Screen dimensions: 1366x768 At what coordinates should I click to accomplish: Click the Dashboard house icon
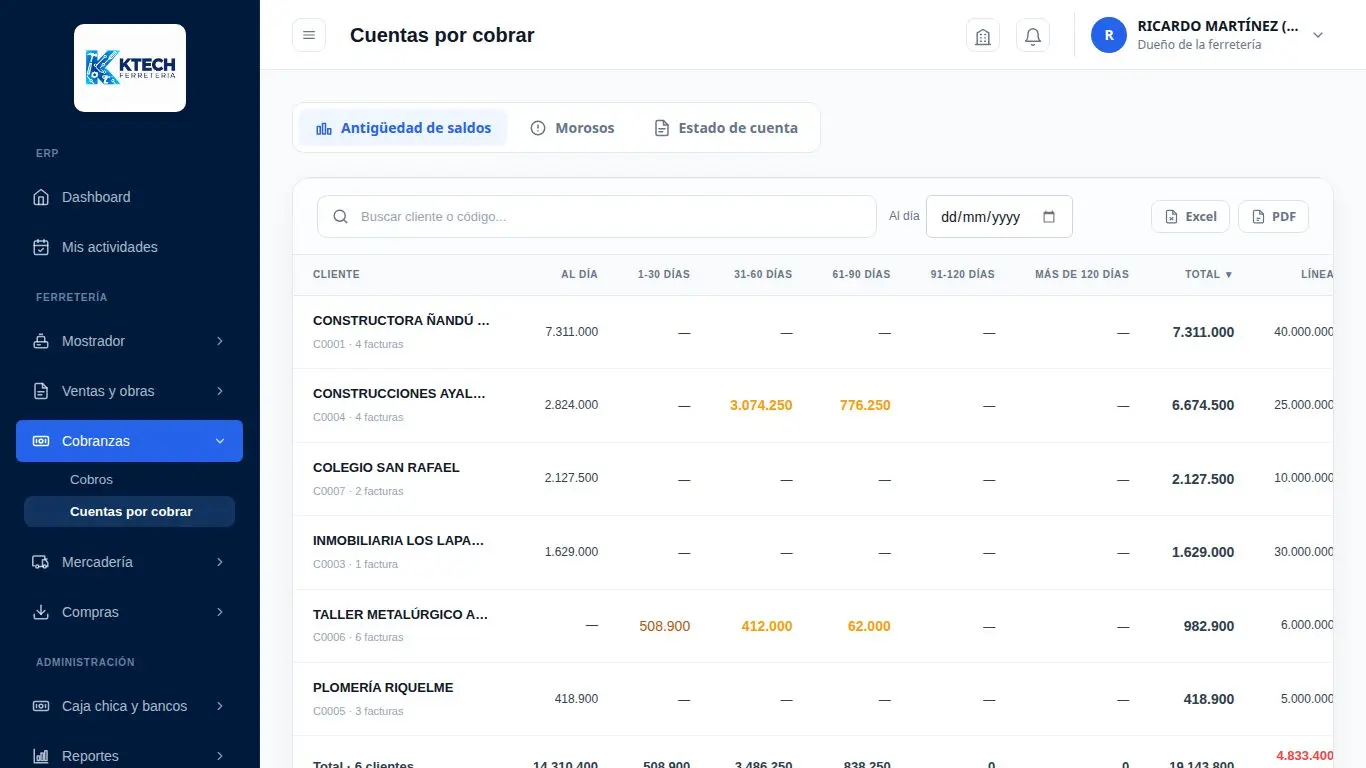41,197
